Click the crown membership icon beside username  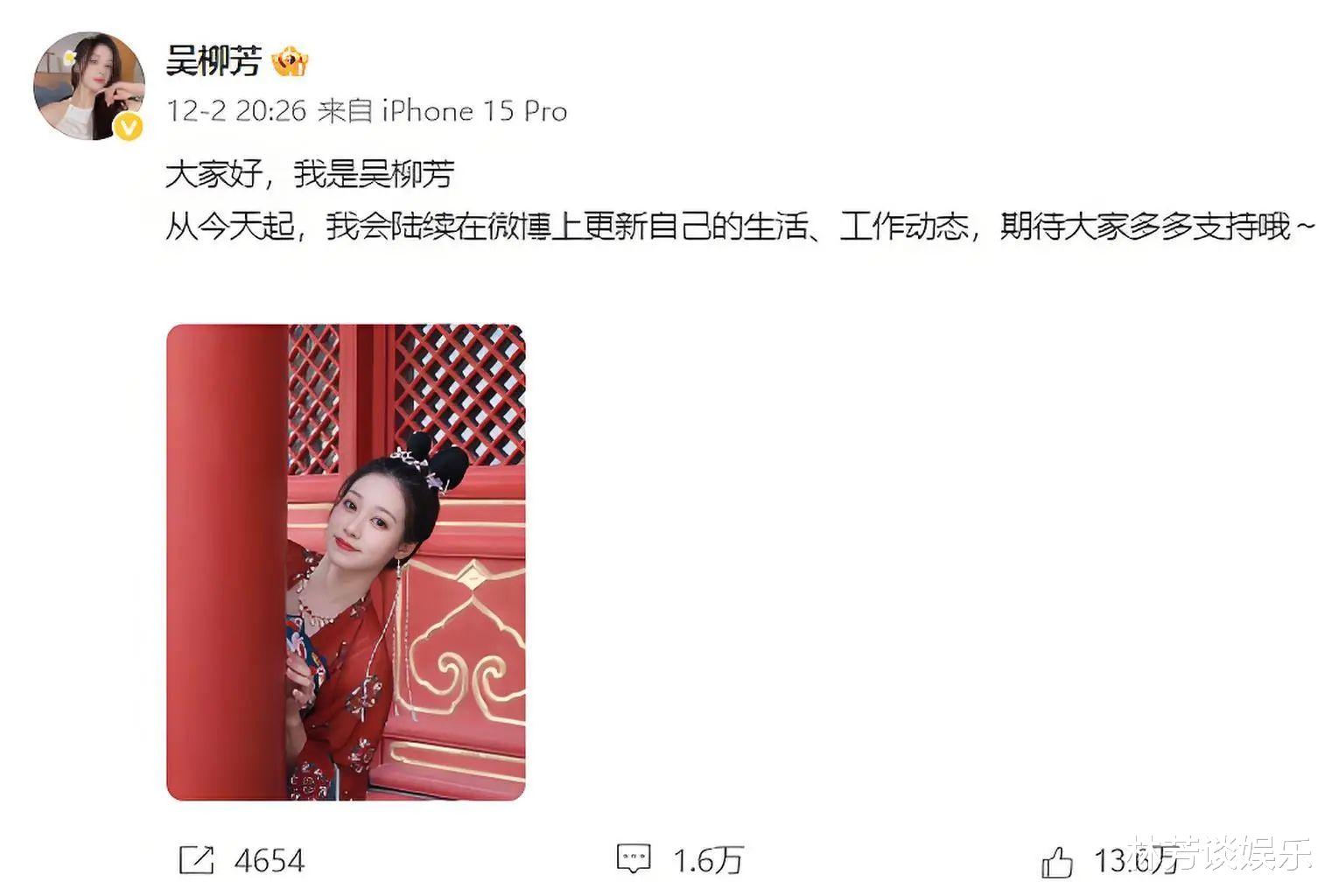(x=290, y=62)
